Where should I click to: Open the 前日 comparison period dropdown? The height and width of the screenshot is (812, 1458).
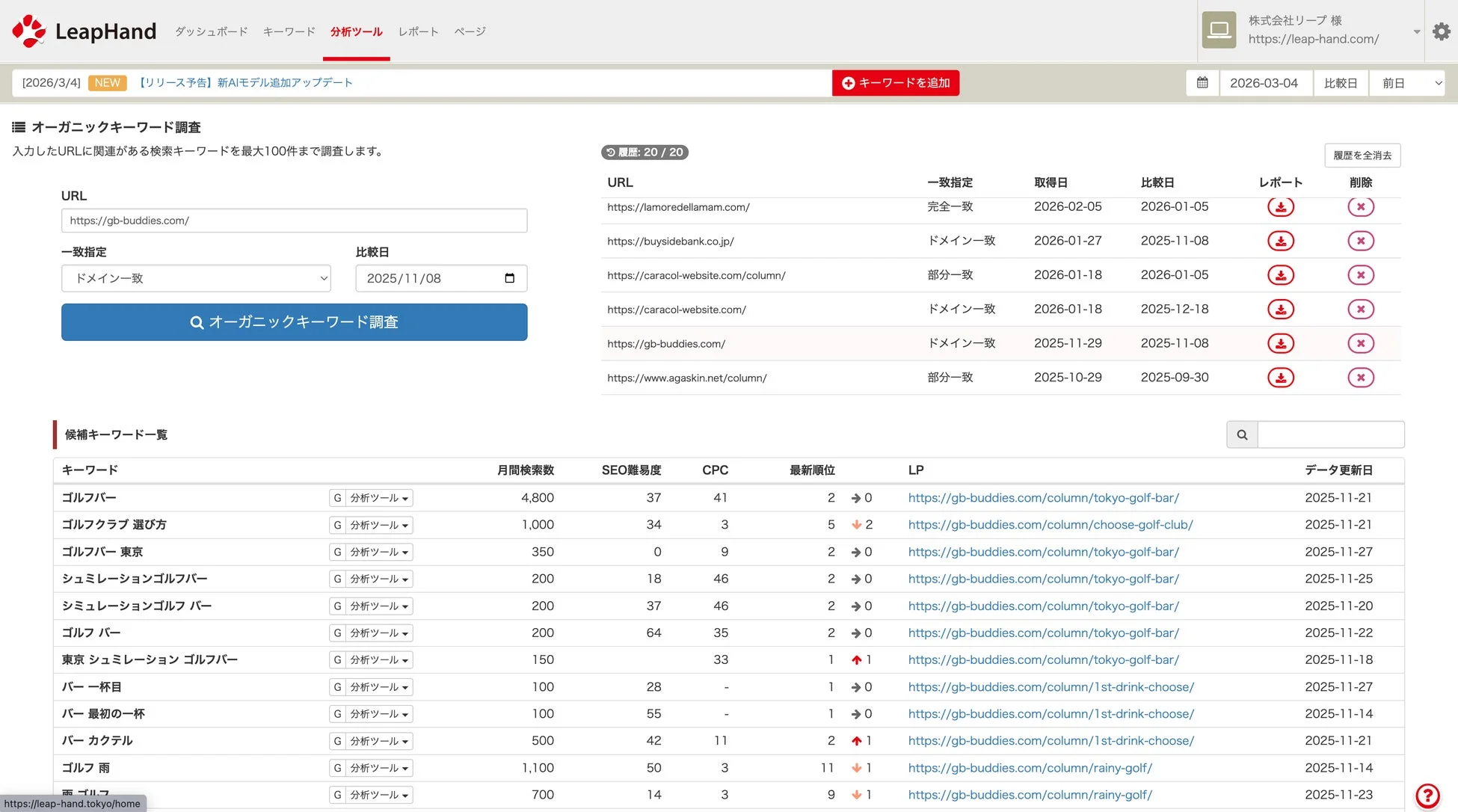[1407, 82]
